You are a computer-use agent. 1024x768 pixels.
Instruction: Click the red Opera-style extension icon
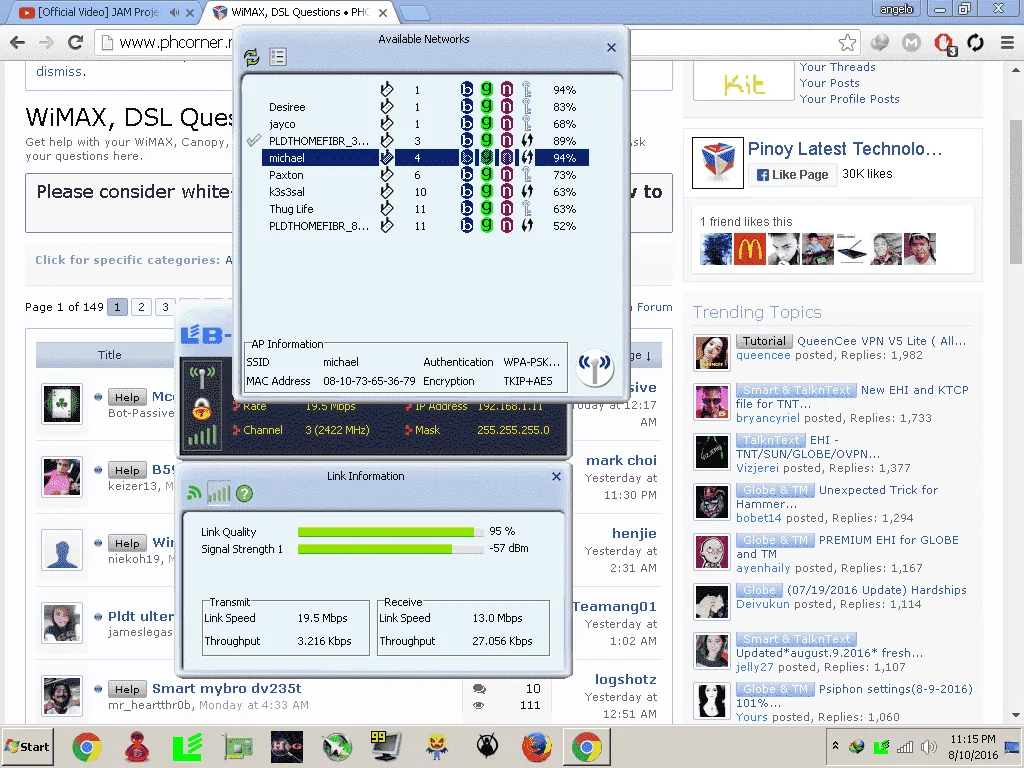tap(944, 43)
